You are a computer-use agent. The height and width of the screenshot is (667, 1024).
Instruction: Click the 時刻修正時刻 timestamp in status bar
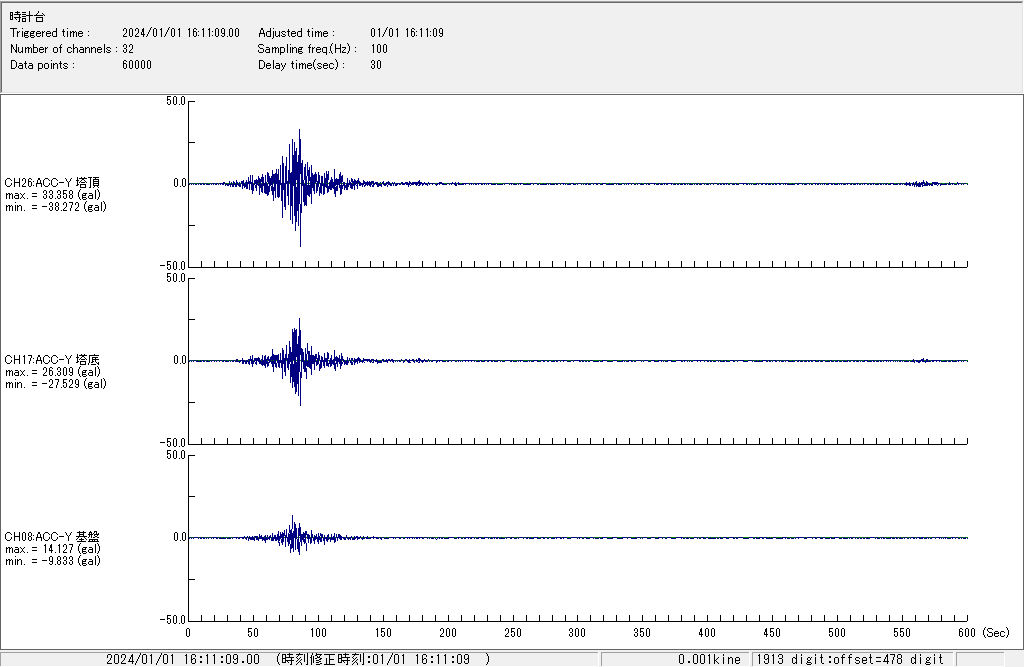click(x=386, y=659)
